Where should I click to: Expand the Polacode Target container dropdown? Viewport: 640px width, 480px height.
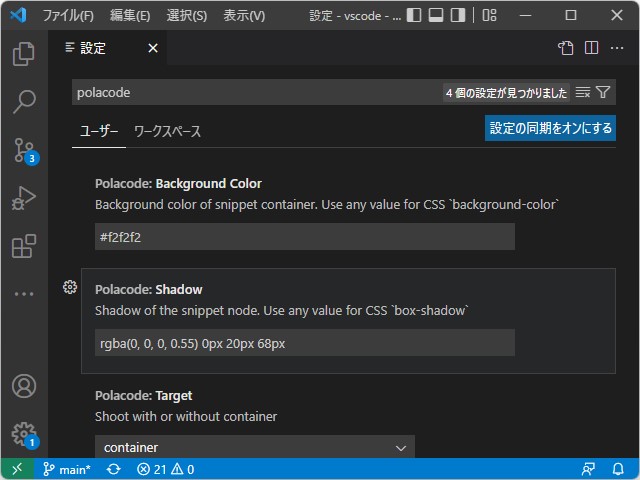point(255,447)
